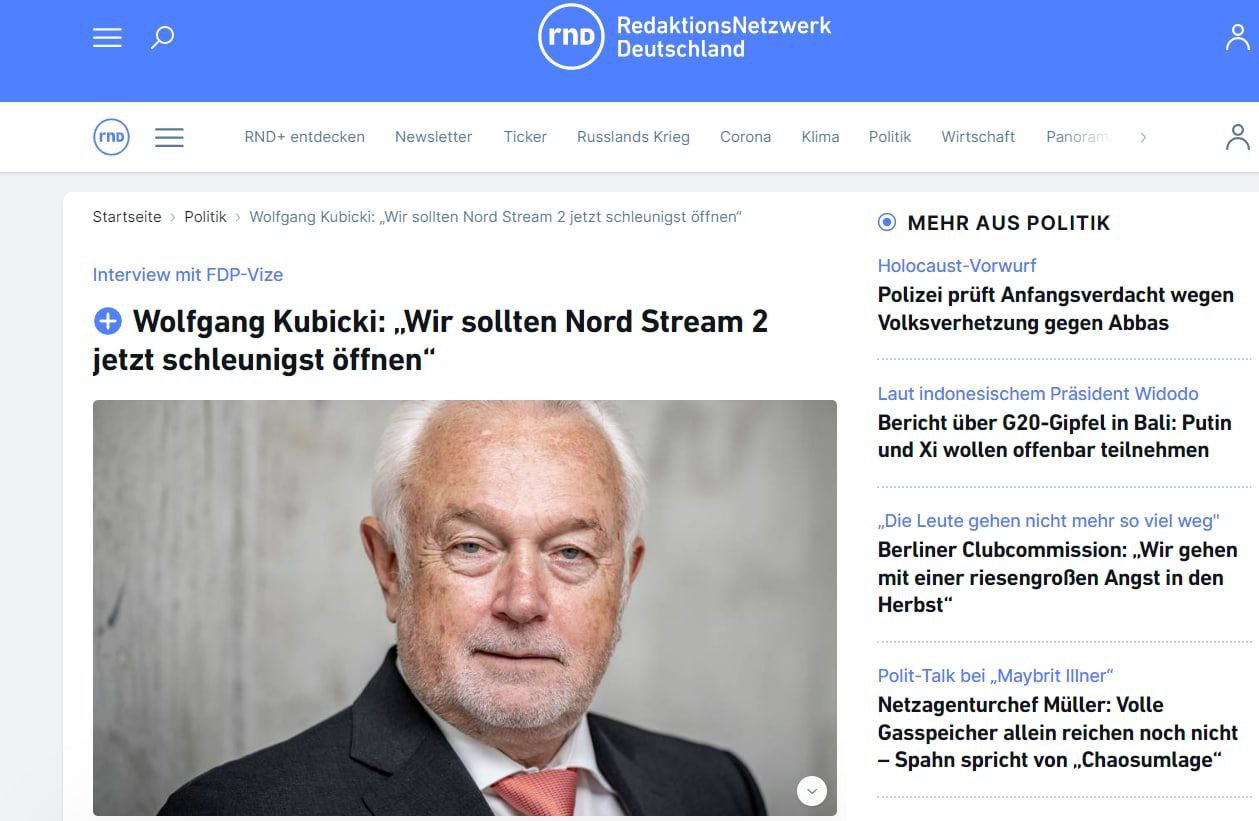Click Politik breadcrumb link
Viewport: 1259px width, 821px height.
205,217
